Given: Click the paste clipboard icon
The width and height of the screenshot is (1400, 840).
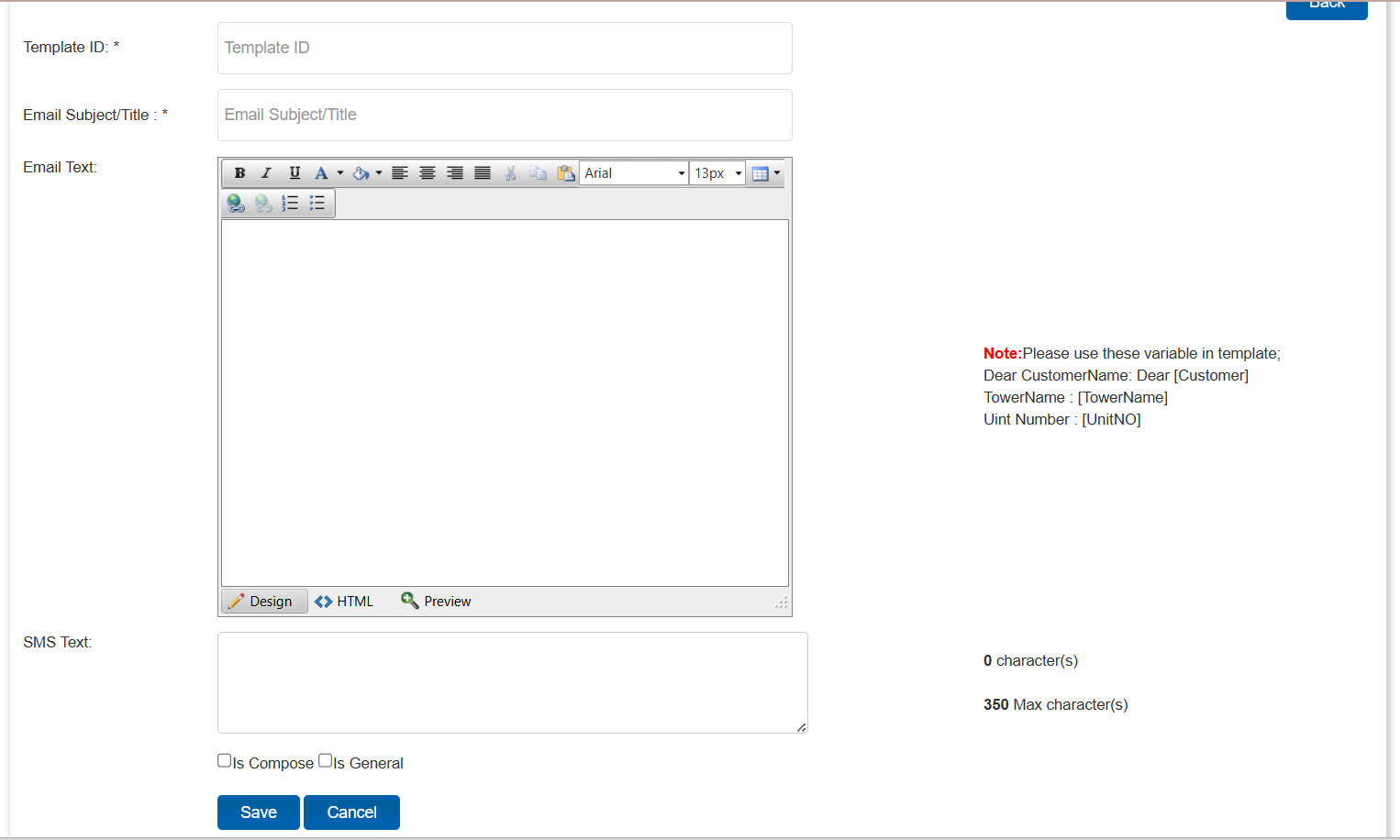Looking at the screenshot, I should [566, 173].
